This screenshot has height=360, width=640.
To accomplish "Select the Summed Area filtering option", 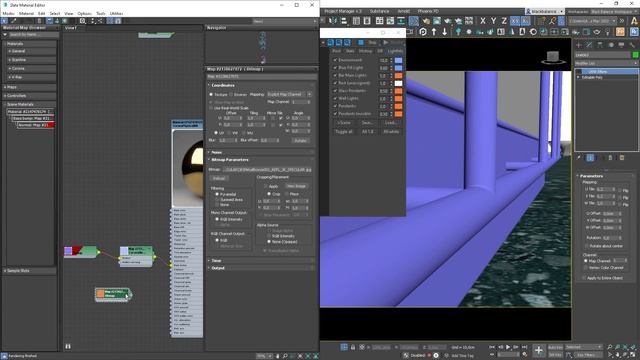I will point(217,200).
